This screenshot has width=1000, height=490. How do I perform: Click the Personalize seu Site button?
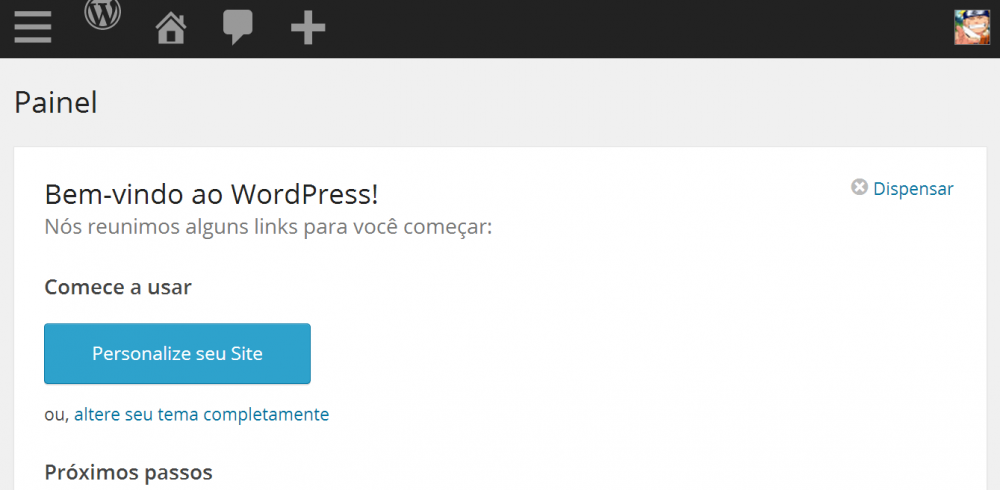pyautogui.click(x=177, y=353)
